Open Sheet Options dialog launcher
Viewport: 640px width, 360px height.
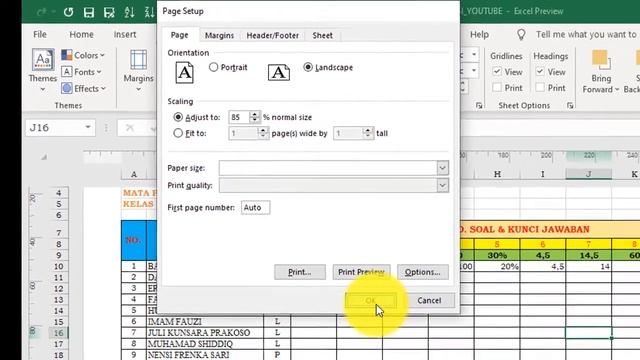570,106
